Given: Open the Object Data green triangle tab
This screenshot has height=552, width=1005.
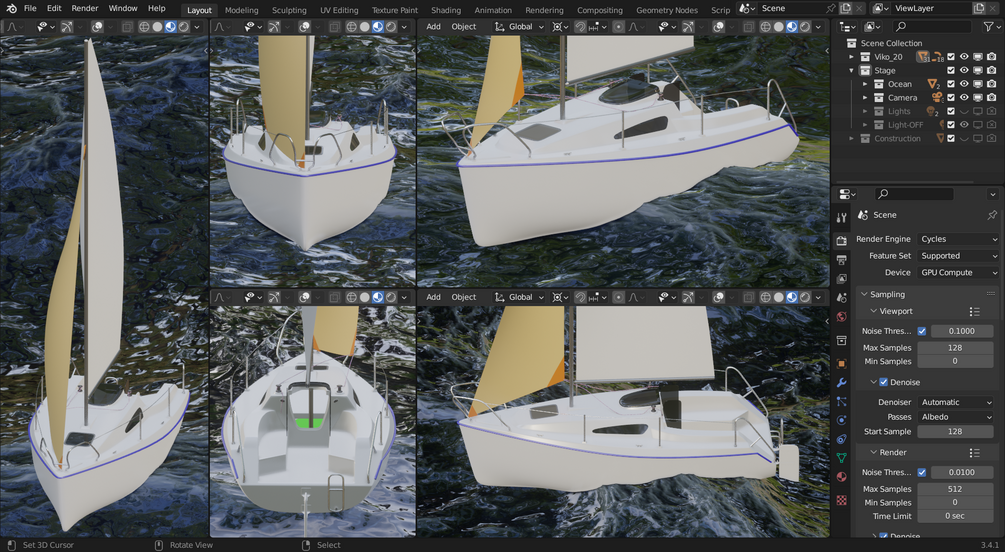Looking at the screenshot, I should coord(842,458).
